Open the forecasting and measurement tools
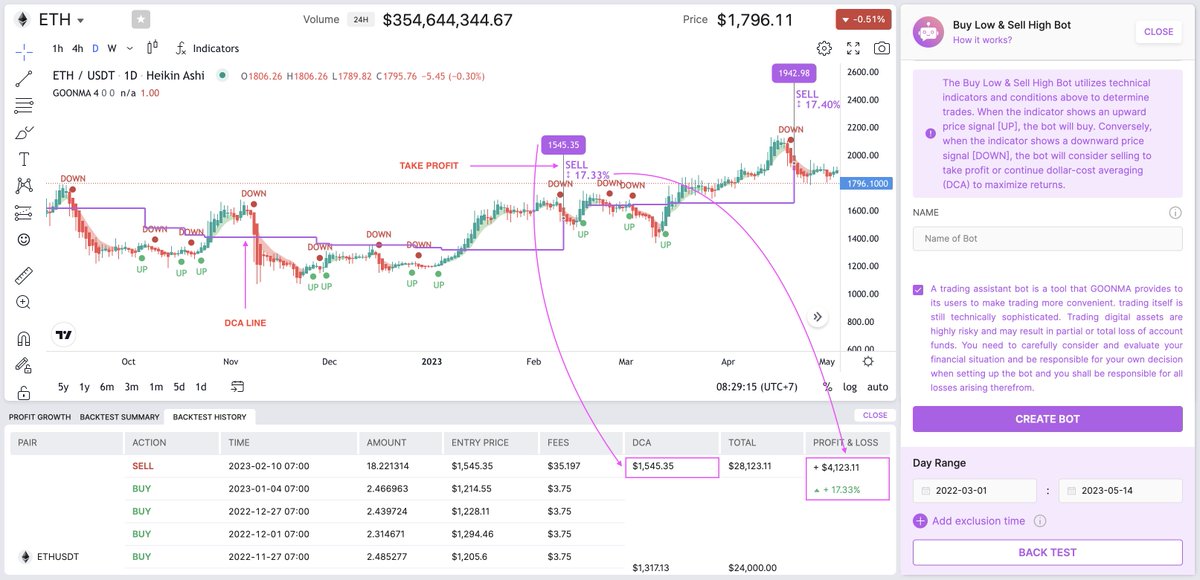The image size is (1200, 580). point(24,213)
